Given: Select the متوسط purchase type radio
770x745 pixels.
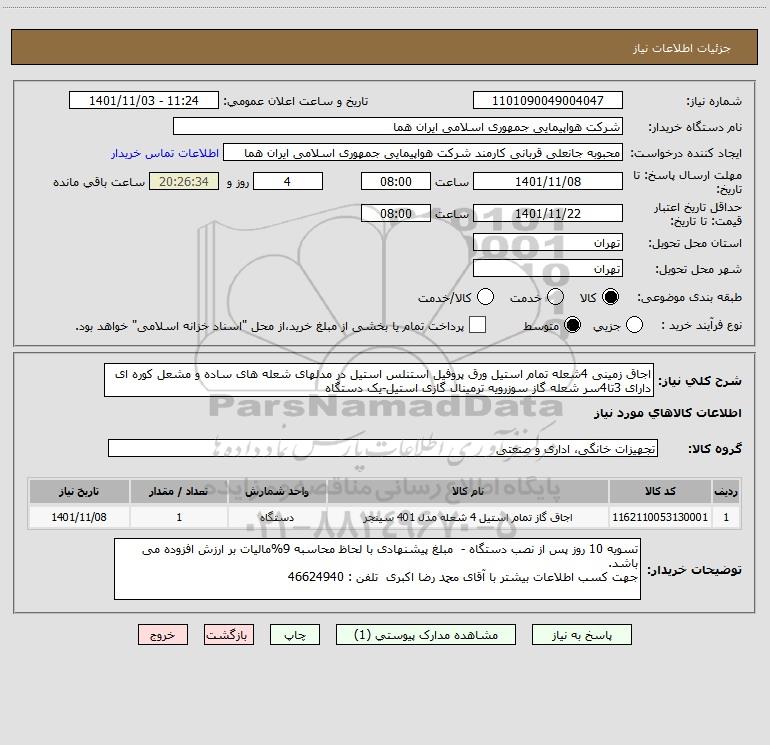Looking at the screenshot, I should (572, 325).
